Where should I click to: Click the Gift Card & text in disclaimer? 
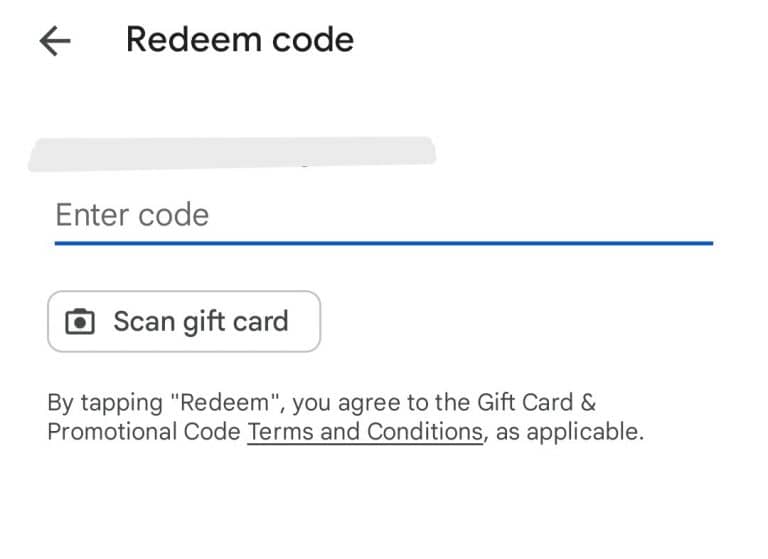(536, 403)
